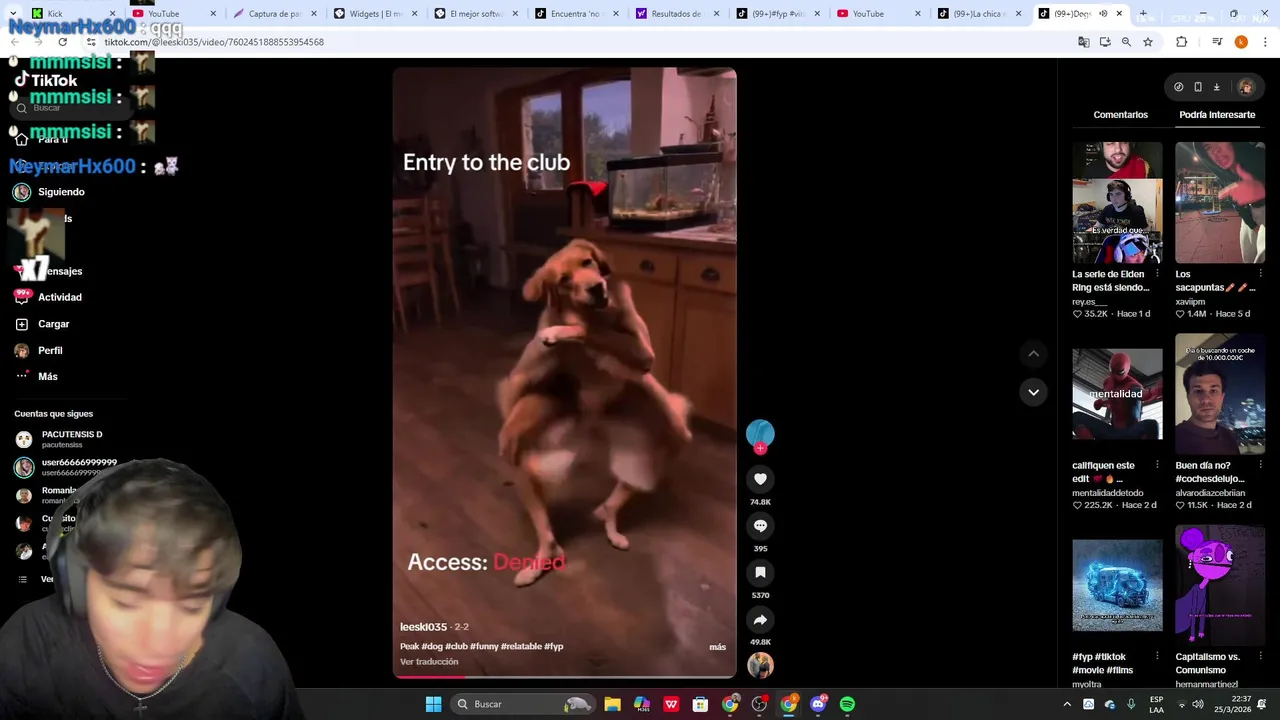Bookmark page with the star icon
Image resolution: width=1280 pixels, height=720 pixels.
point(1148,42)
